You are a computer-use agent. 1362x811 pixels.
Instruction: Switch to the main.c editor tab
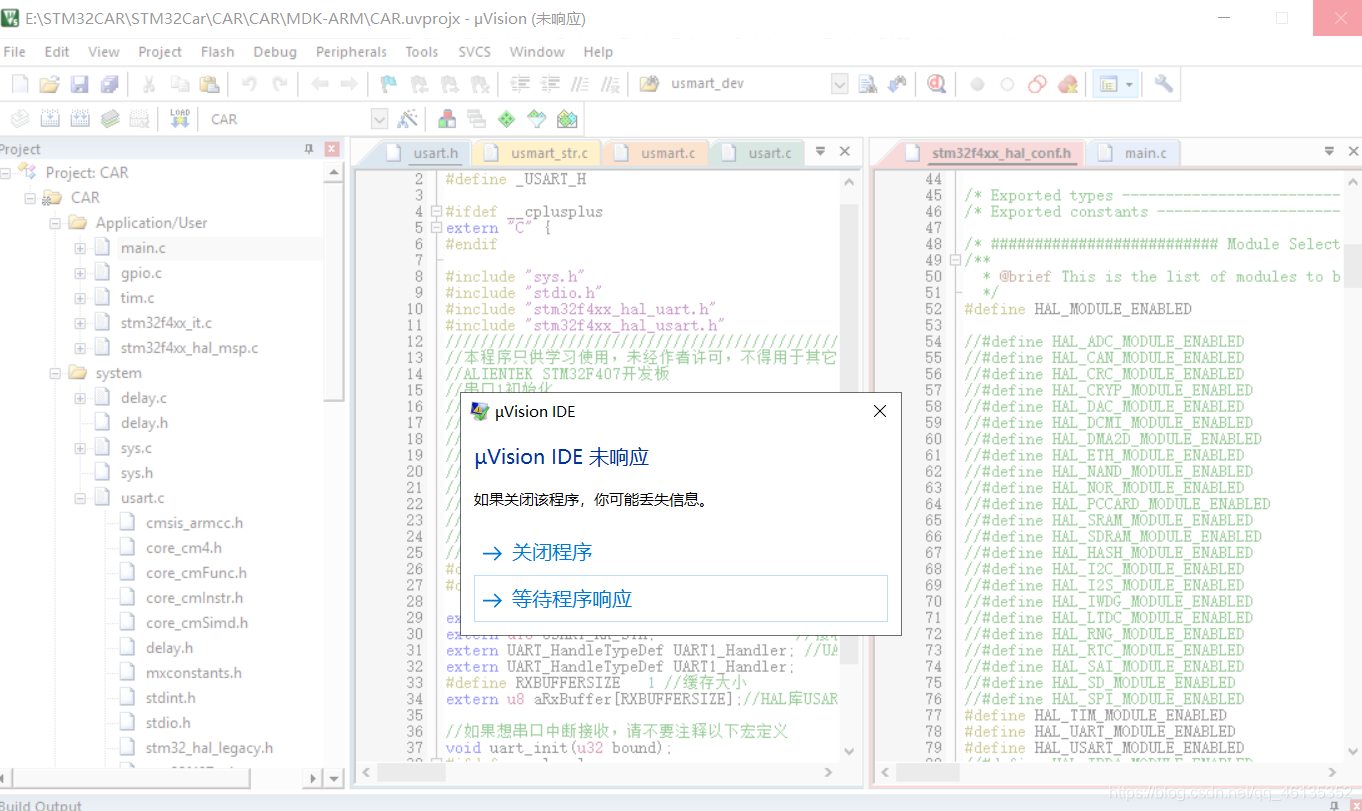pos(1135,153)
